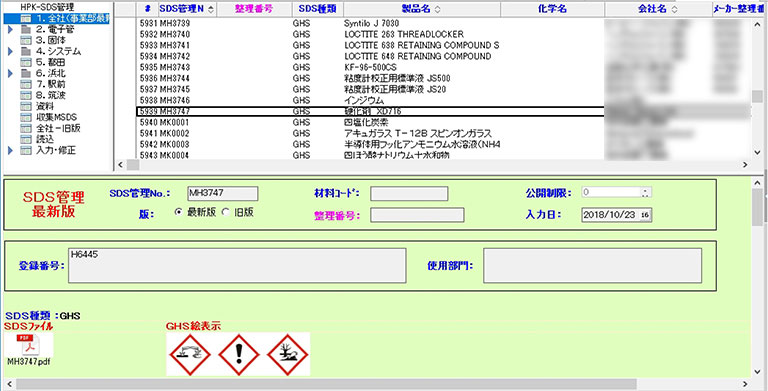
Task: Expand the 2. 電子管 tree node
Action: click(x=11, y=29)
